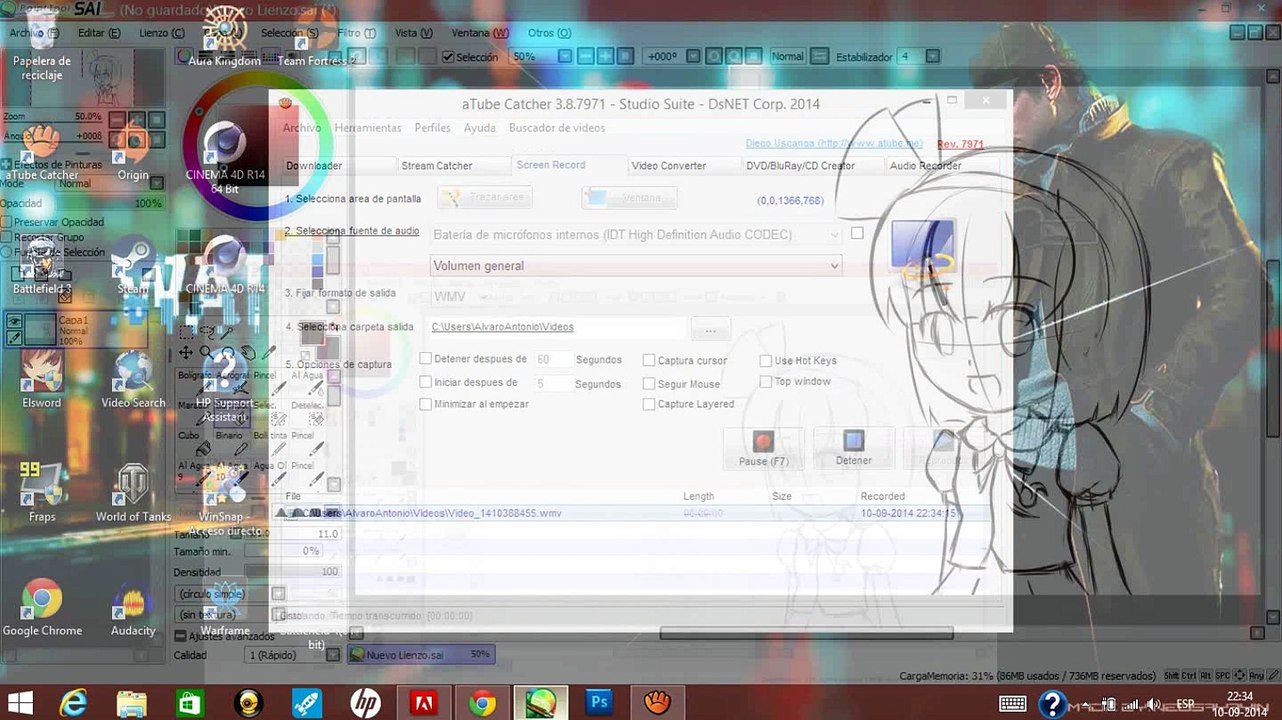This screenshot has width=1282, height=720.
Task: Open Internet Explorer in the taskbar
Action: pos(74,703)
